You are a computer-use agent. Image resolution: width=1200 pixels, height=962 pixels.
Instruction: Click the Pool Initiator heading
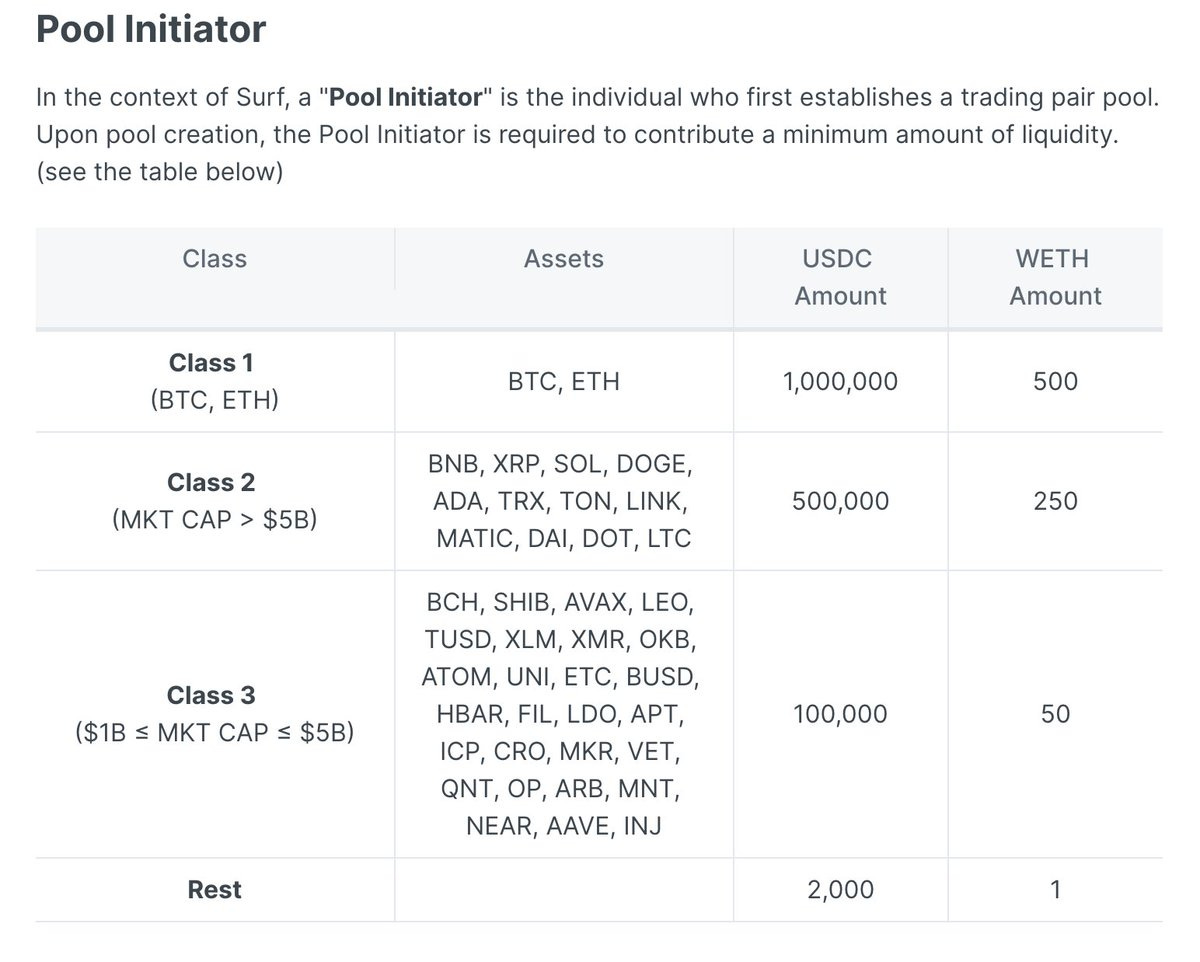[151, 30]
